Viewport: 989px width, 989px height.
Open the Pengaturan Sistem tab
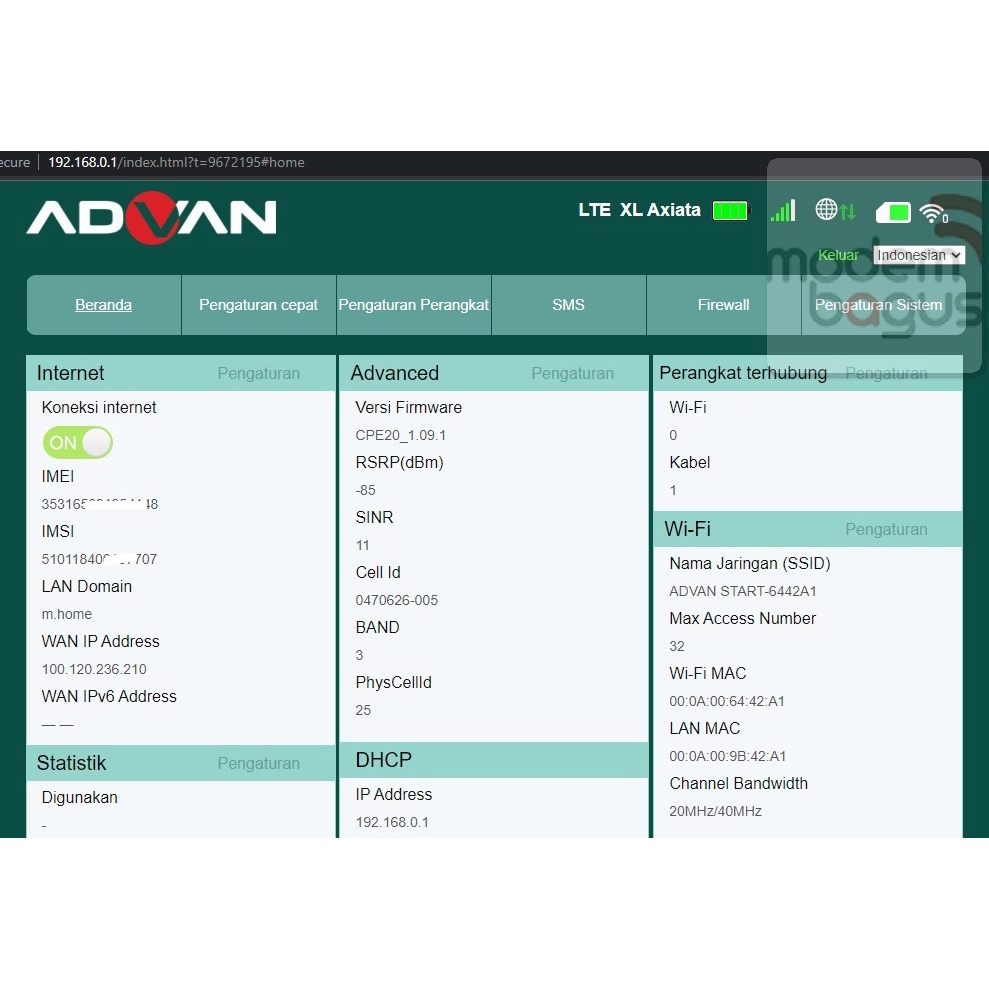coord(878,304)
